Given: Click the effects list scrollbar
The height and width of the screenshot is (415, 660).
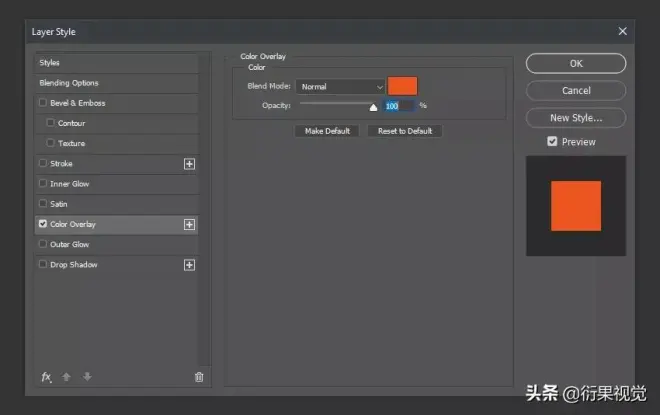Looking at the screenshot, I should tap(205, 209).
